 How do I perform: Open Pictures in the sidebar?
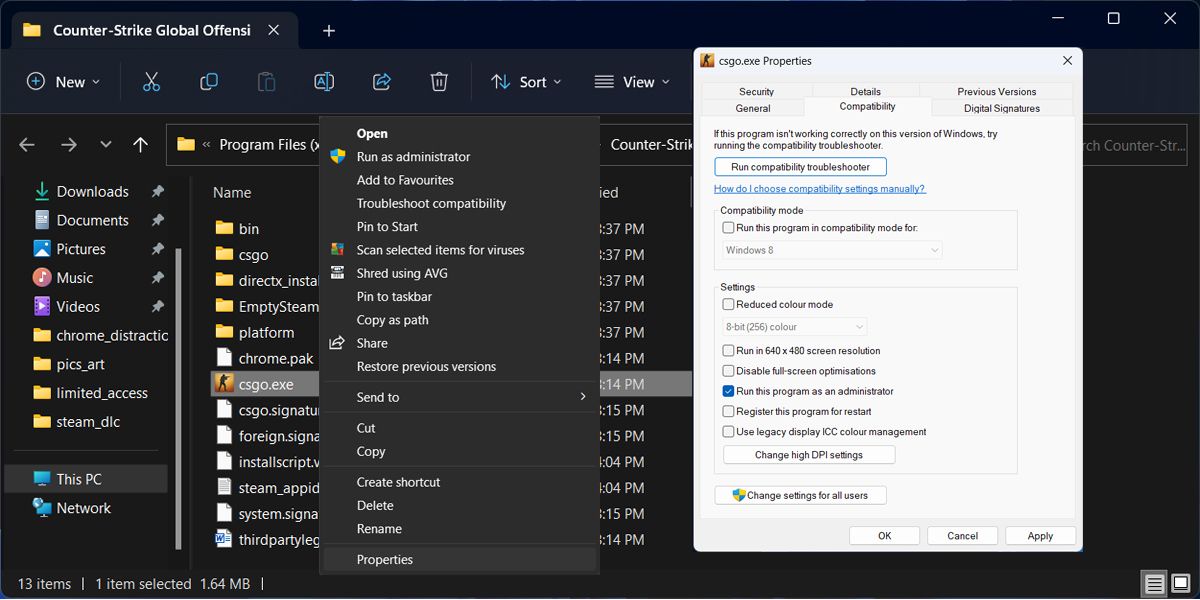pyautogui.click(x=81, y=249)
